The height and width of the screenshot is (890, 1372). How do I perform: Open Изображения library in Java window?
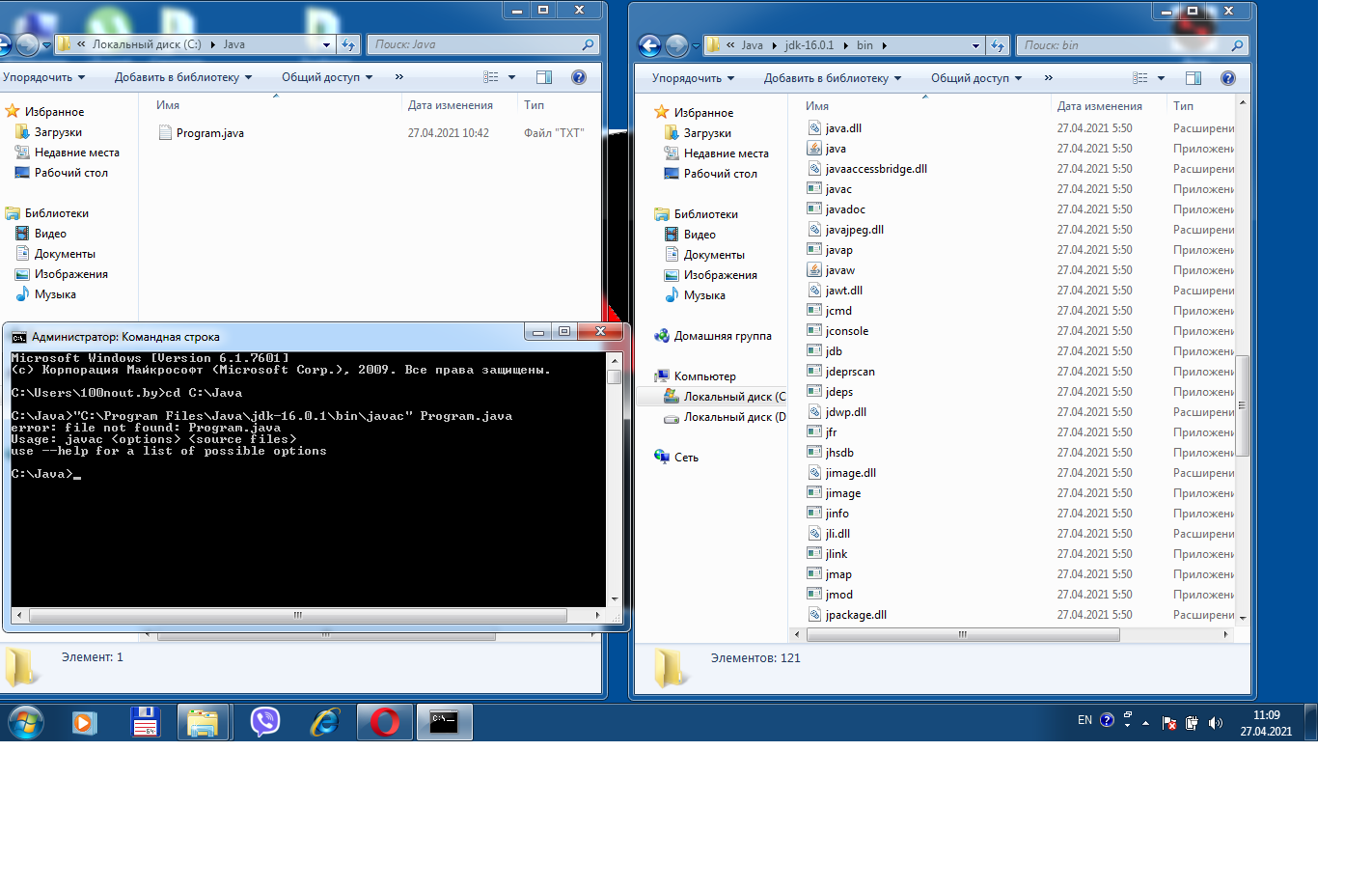tap(70, 274)
